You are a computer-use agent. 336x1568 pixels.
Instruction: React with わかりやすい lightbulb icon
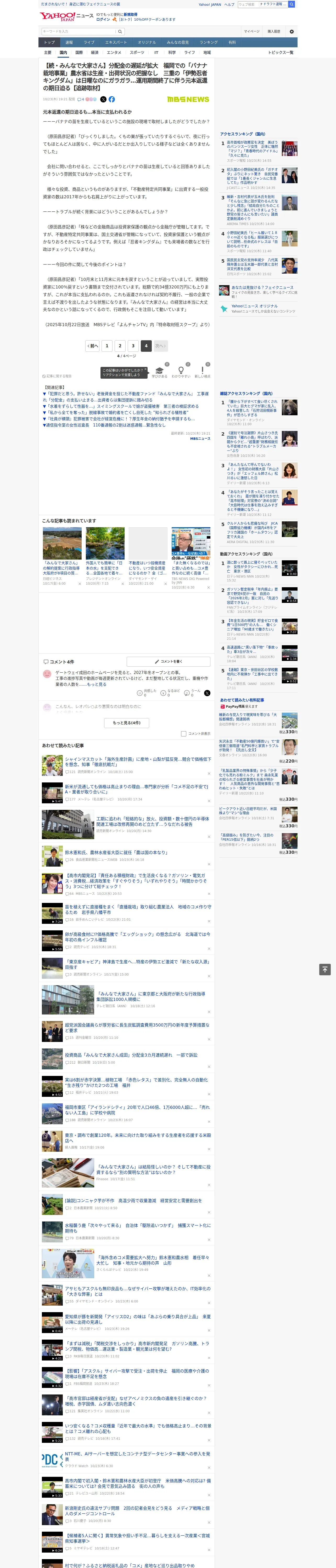click(x=181, y=370)
